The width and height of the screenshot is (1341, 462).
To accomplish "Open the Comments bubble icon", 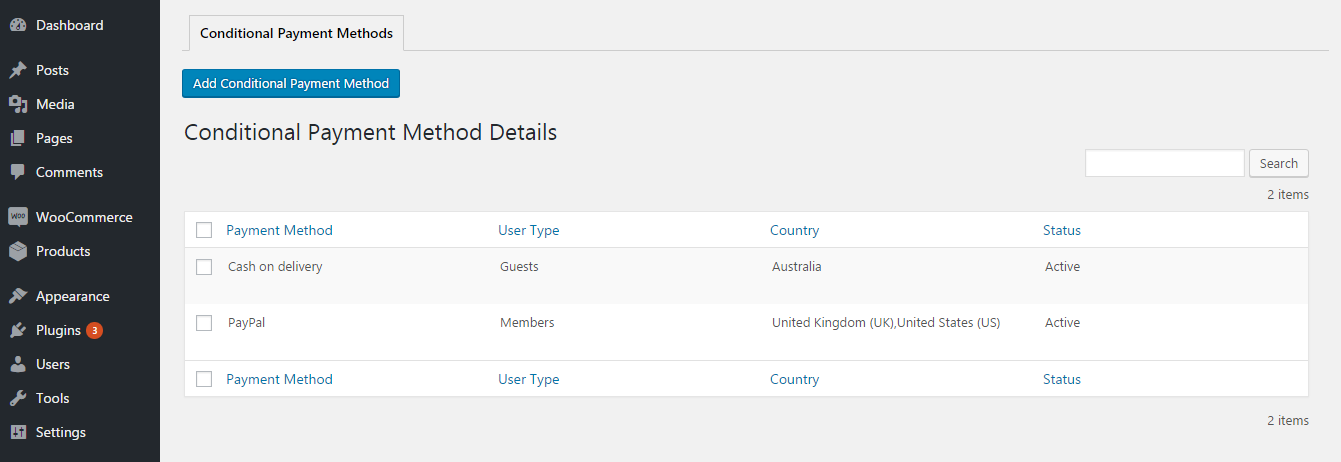I will pos(17,172).
